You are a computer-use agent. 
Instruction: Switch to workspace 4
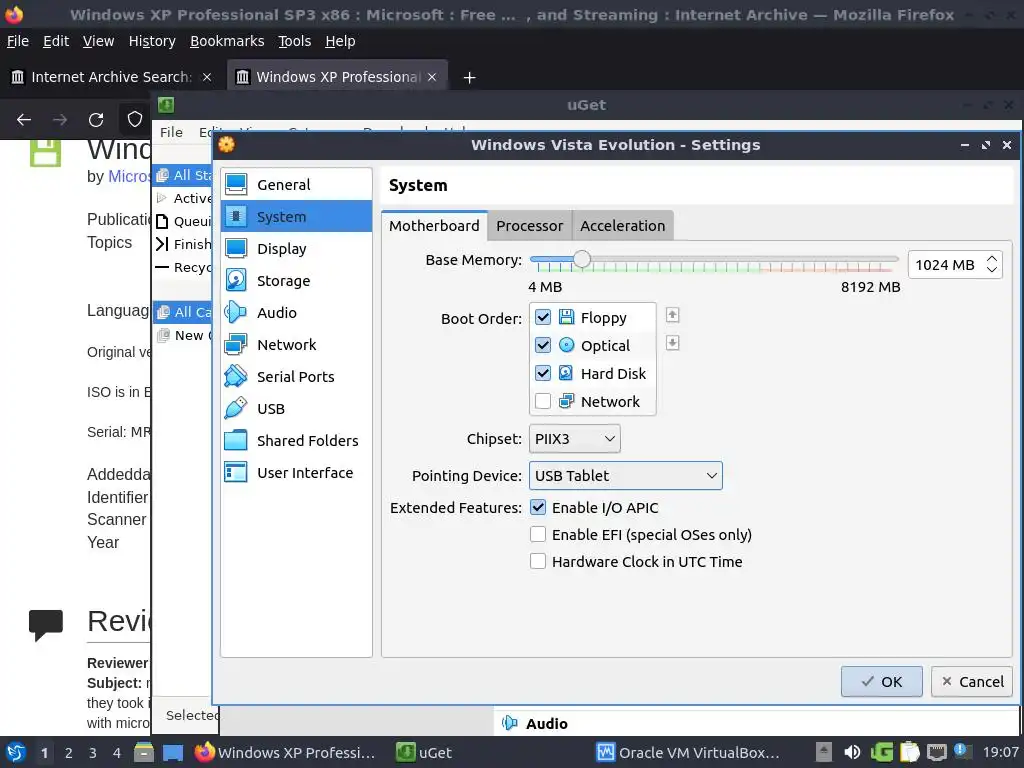coord(117,753)
